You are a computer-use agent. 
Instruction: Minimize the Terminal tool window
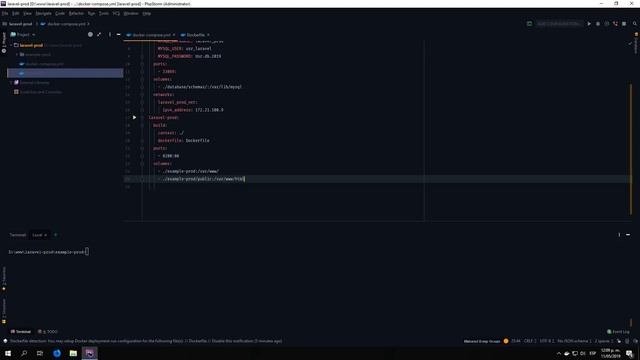(628, 235)
